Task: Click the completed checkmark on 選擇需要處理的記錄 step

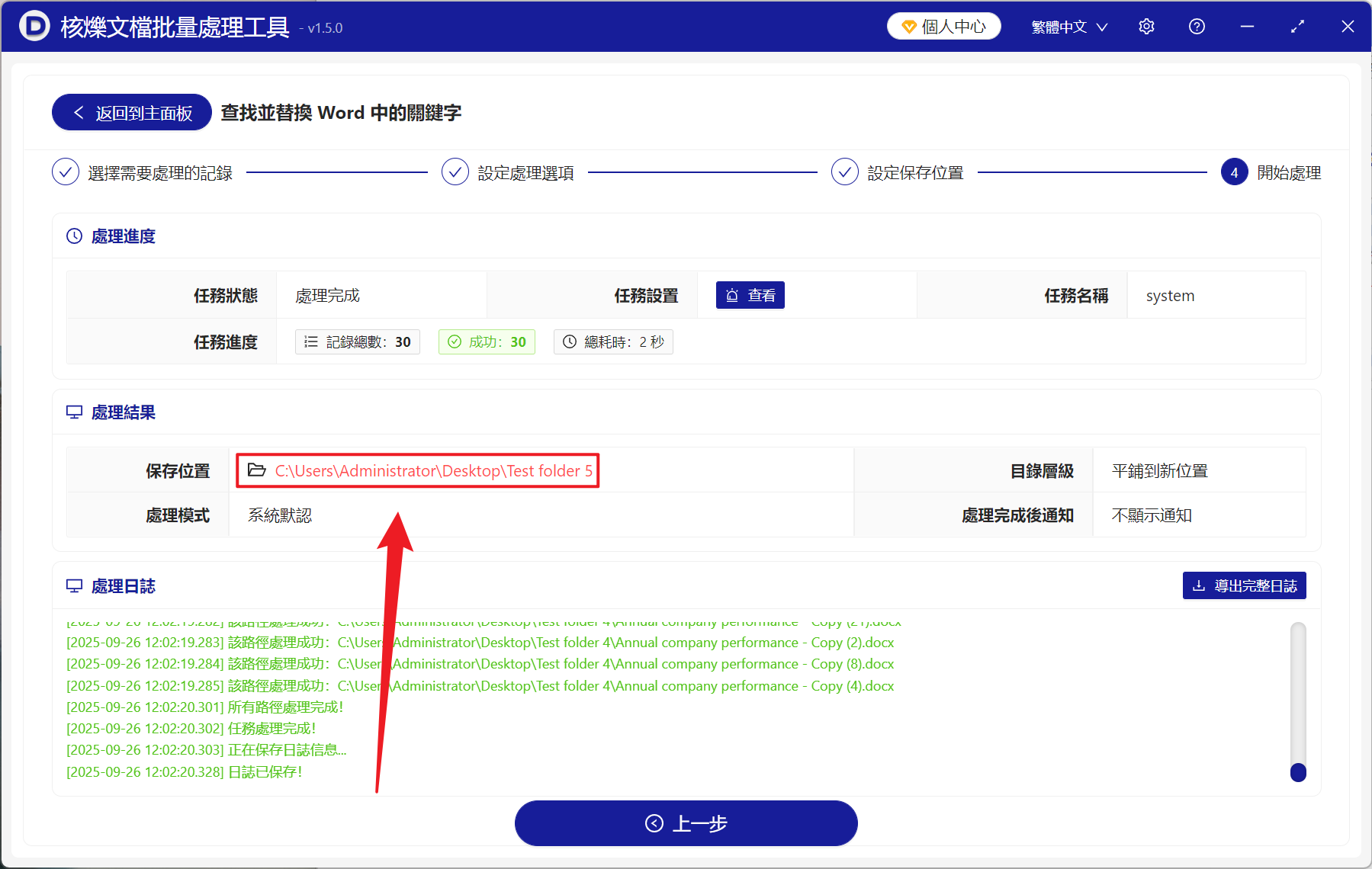Action: click(x=66, y=172)
